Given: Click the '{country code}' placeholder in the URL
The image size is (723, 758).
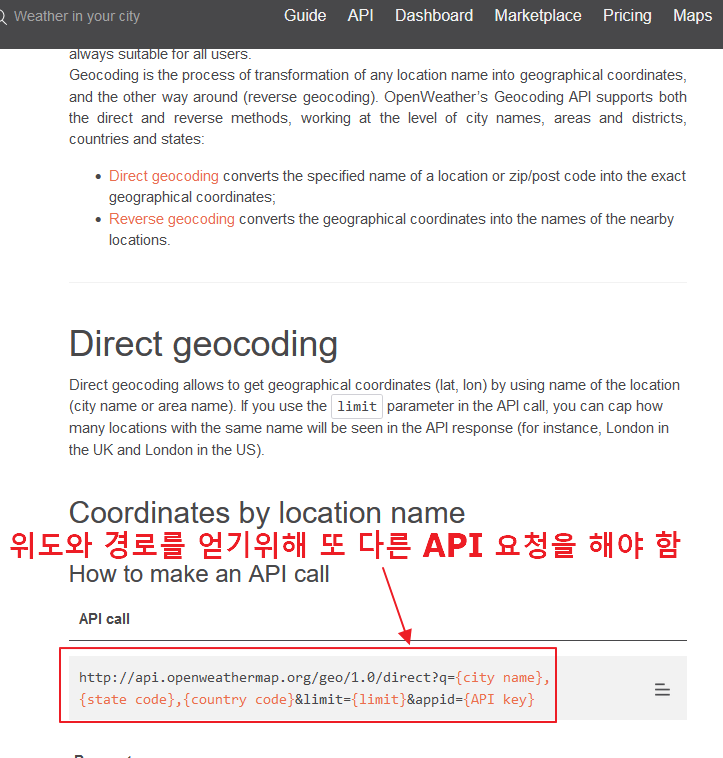Looking at the screenshot, I should point(238,700).
